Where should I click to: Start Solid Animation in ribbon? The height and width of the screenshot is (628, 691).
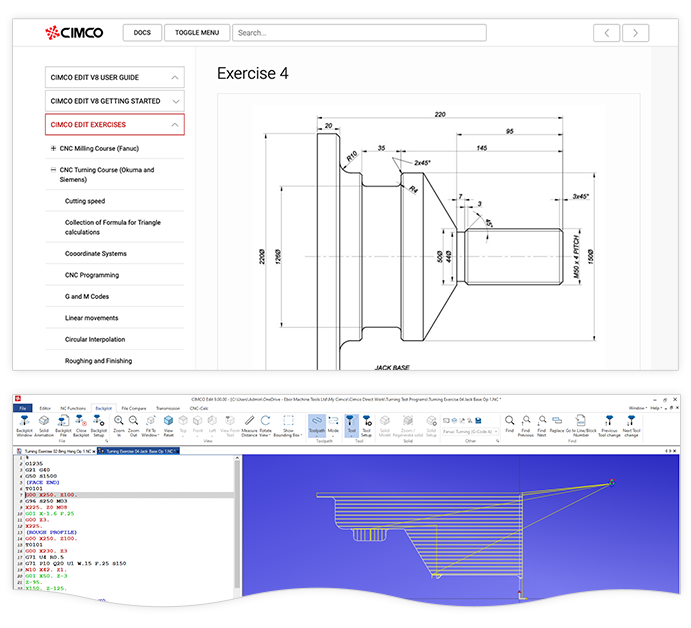tap(44, 425)
